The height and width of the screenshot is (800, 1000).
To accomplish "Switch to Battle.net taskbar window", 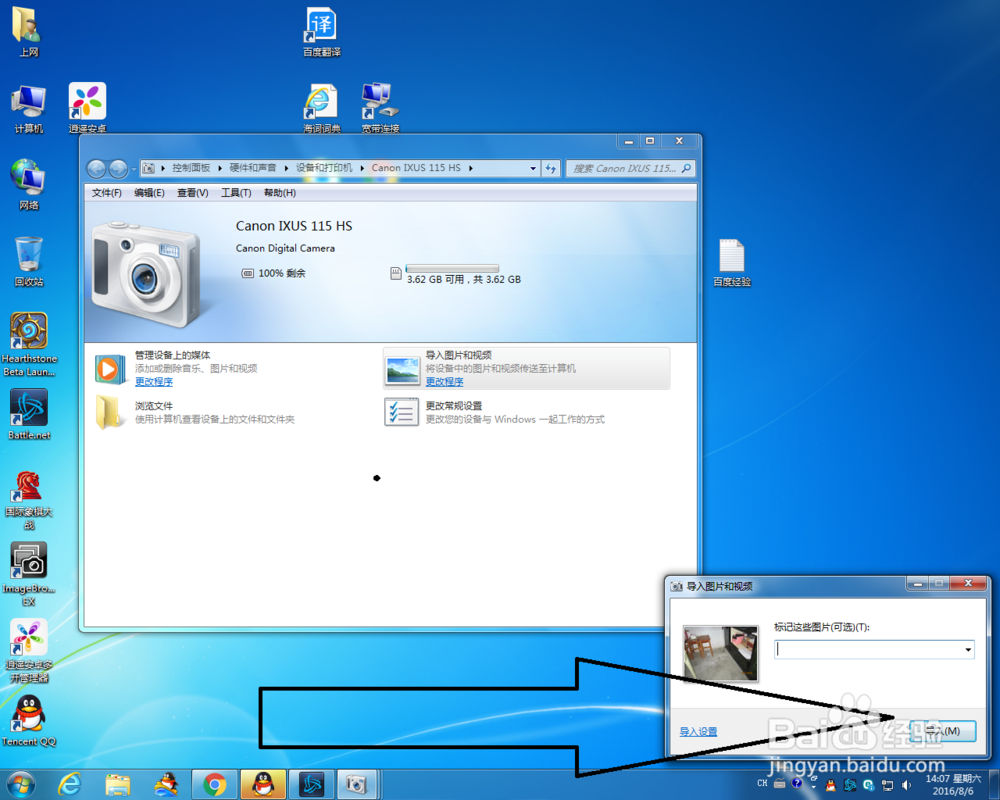I will pos(312,785).
